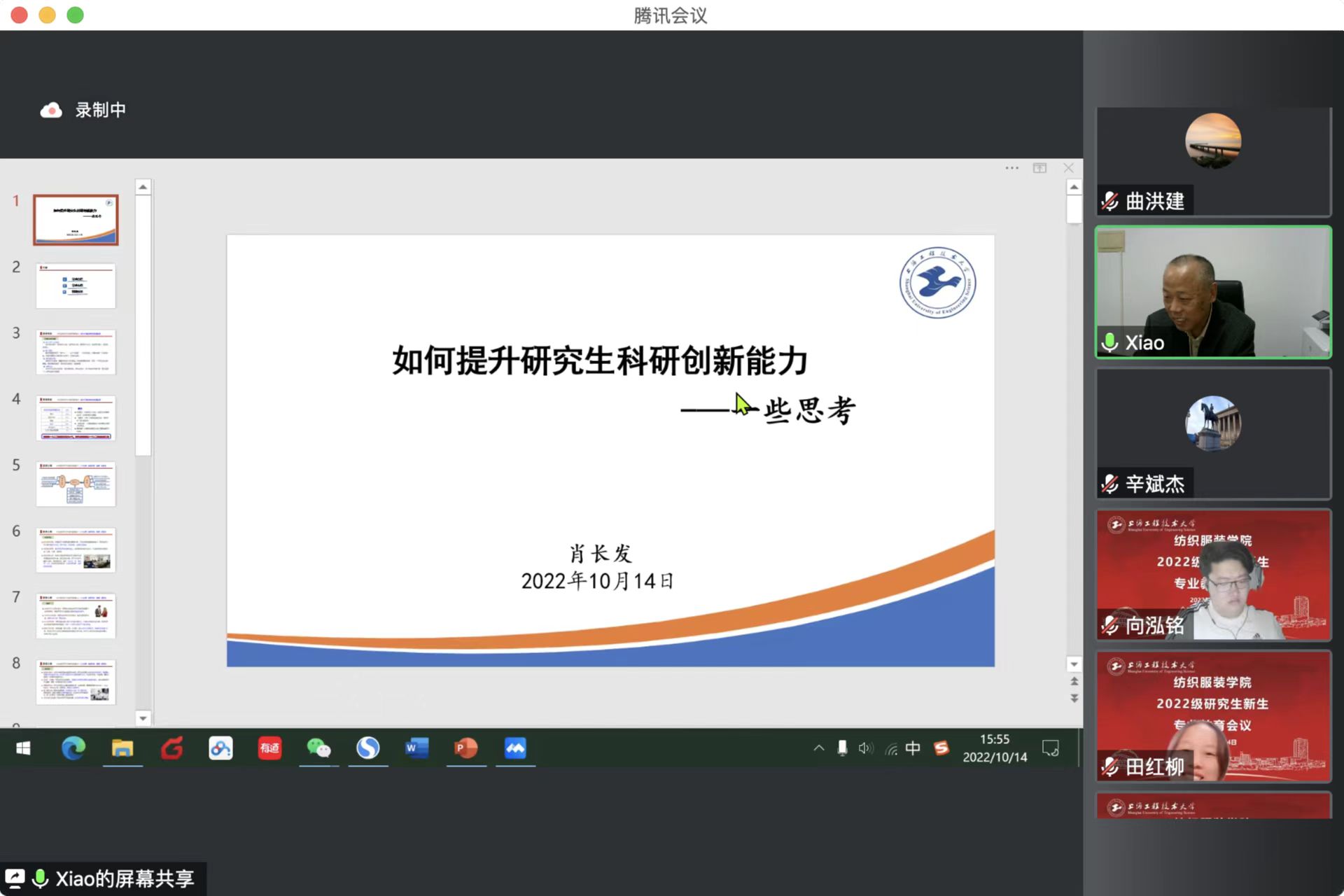Click the PowerPoint taskbar icon
Viewport: 1344px width, 896px height.
click(x=465, y=748)
